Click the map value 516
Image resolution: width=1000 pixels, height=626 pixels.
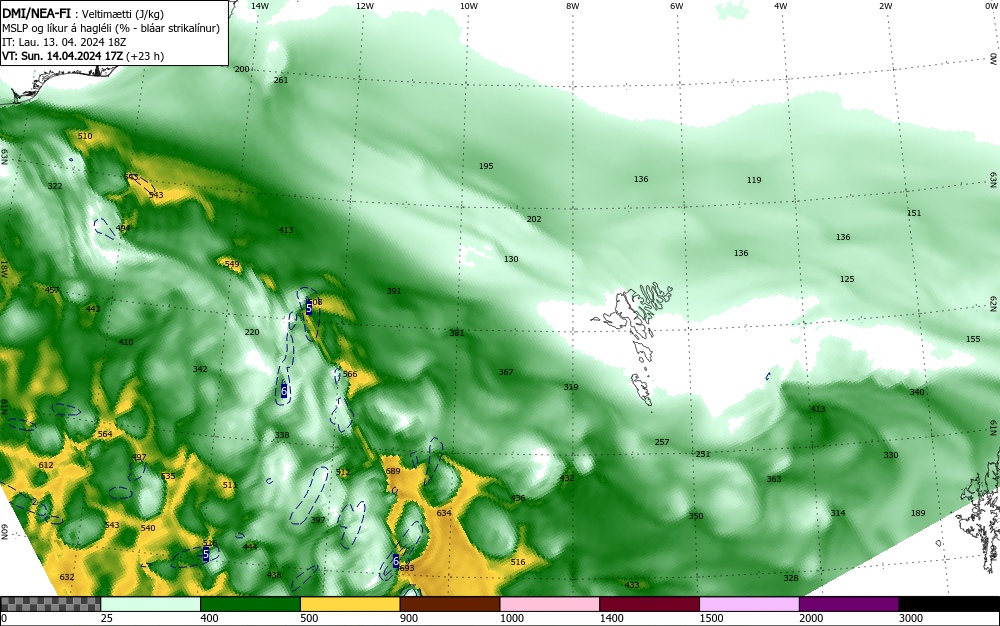point(518,562)
